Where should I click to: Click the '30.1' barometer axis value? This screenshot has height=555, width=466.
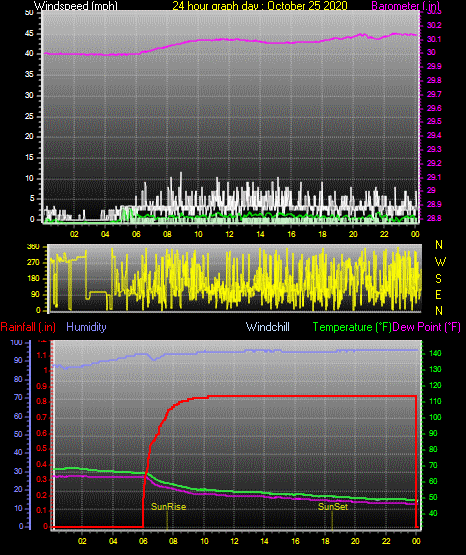pos(434,39)
